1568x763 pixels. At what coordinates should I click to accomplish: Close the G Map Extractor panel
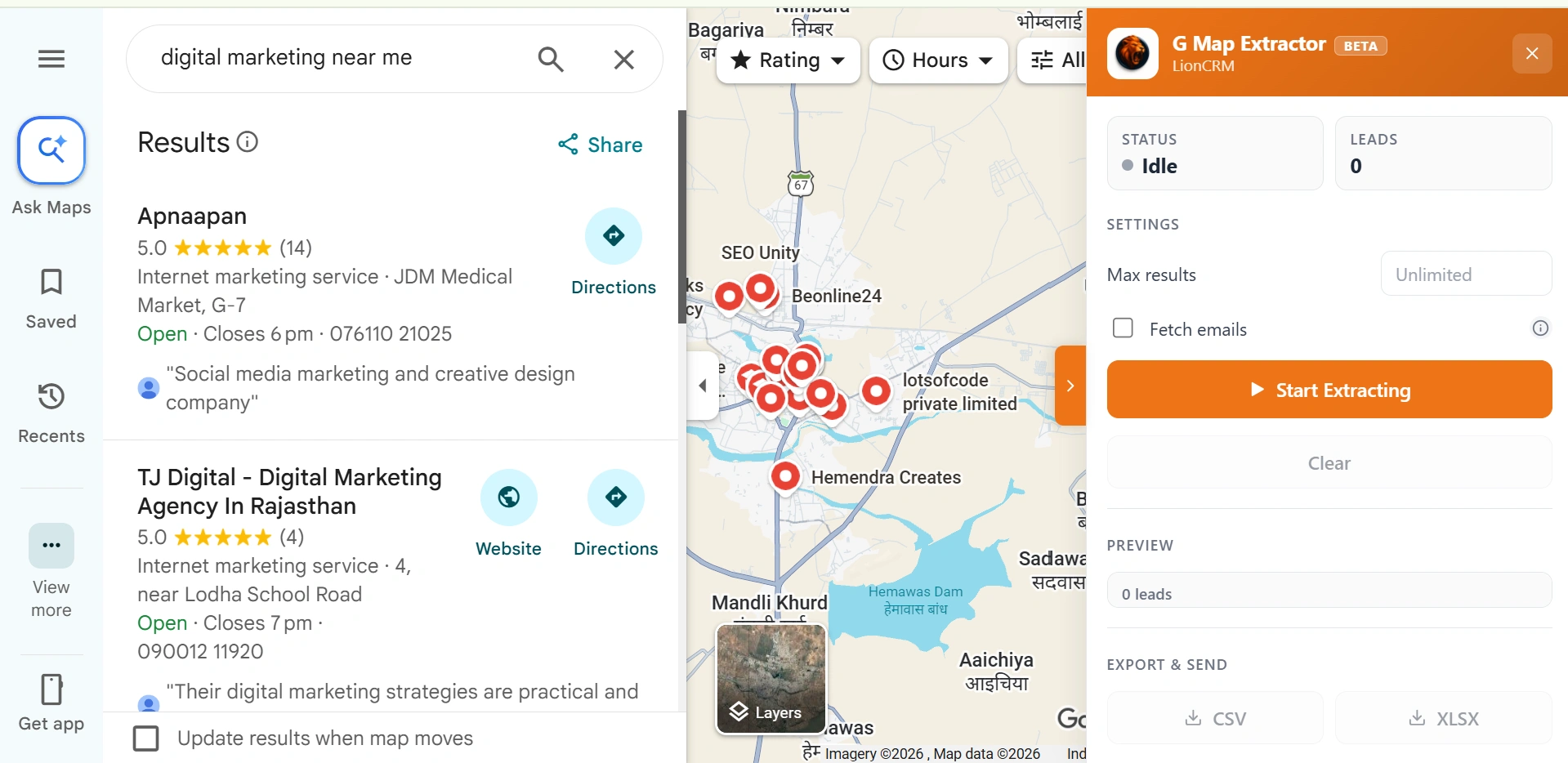1532,53
